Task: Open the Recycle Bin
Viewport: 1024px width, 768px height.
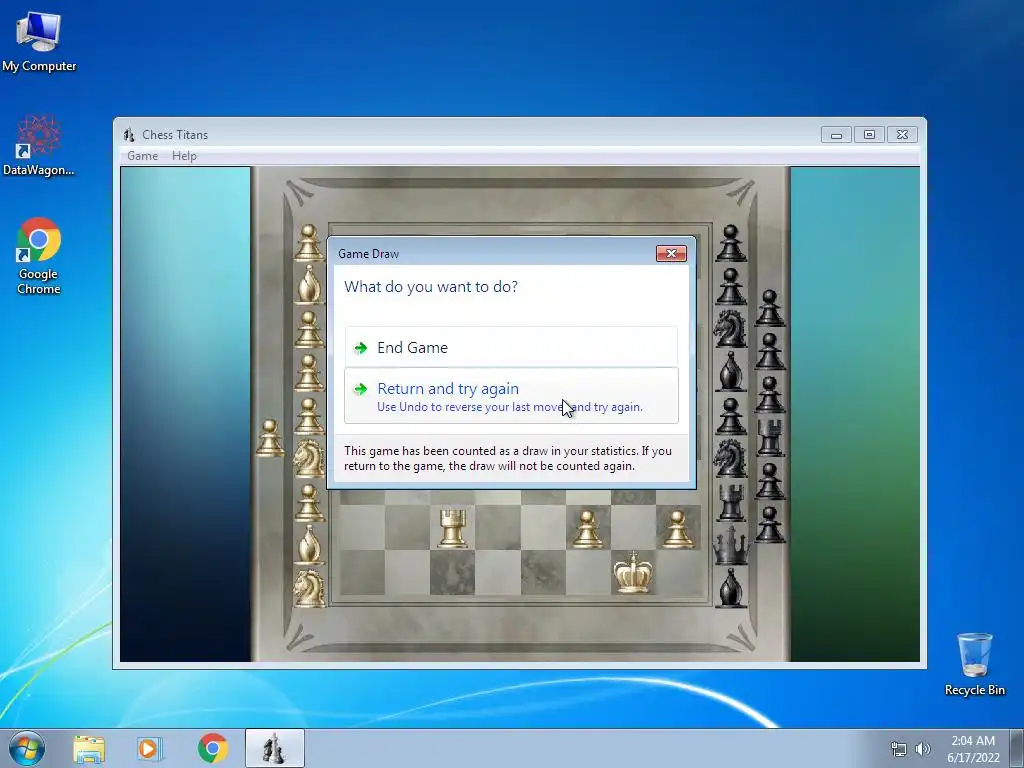Action: (974, 664)
